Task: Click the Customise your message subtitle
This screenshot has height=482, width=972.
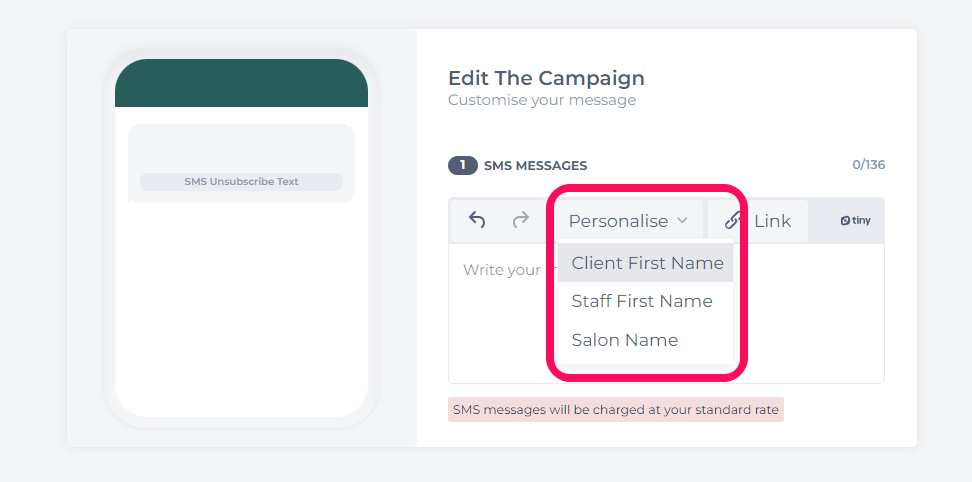Action: pos(542,100)
